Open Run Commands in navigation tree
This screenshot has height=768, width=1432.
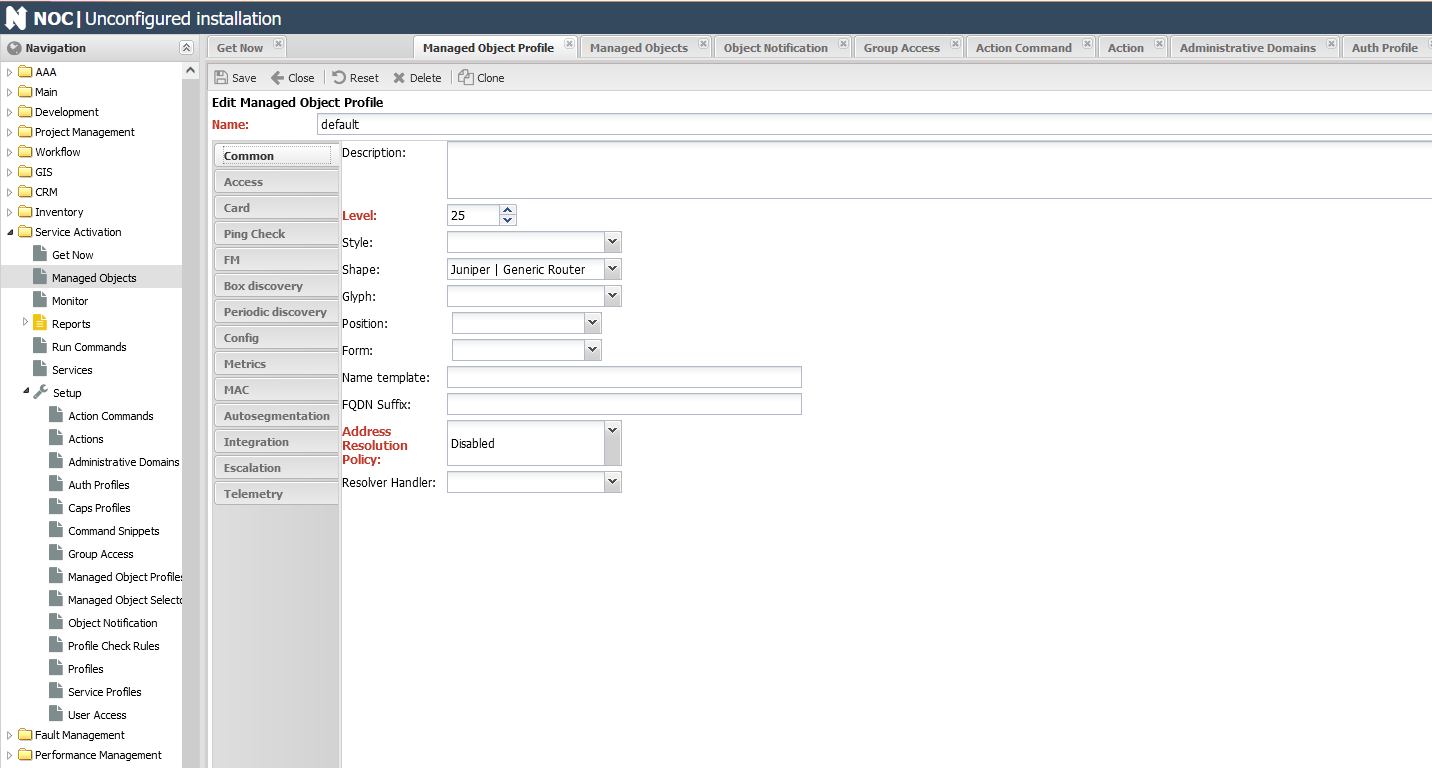(89, 347)
